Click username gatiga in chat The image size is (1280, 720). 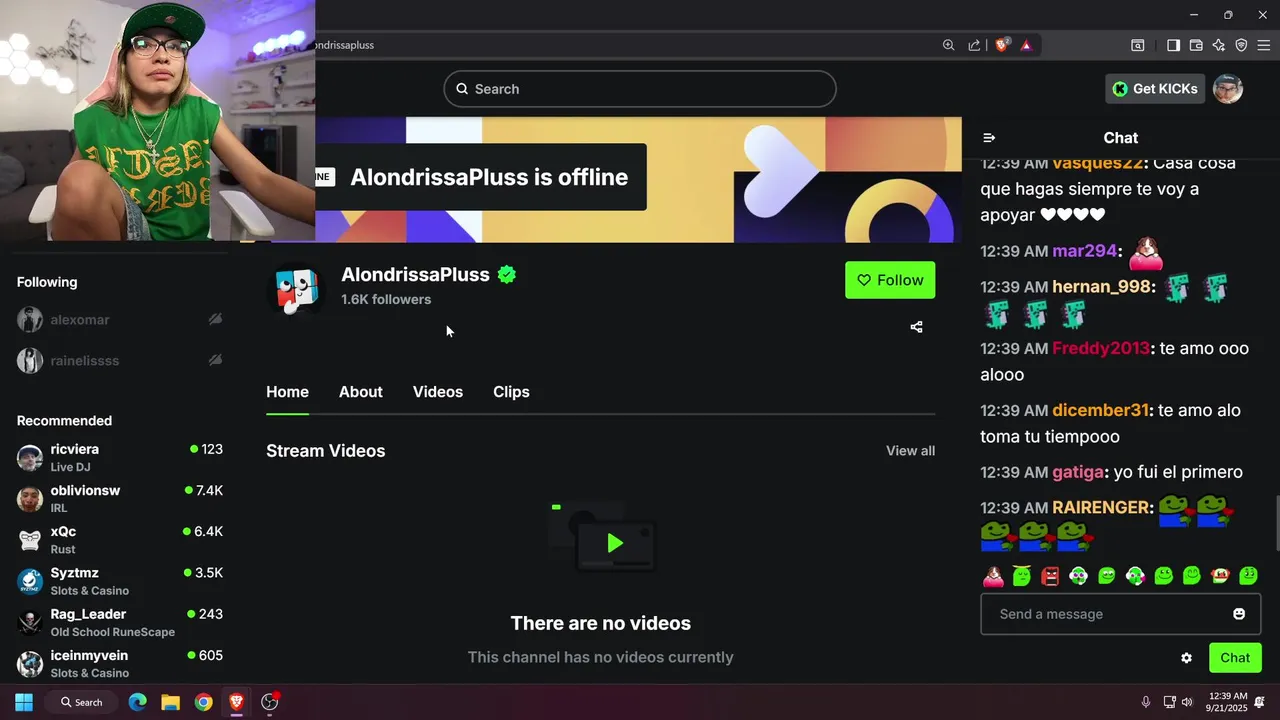(x=1078, y=473)
